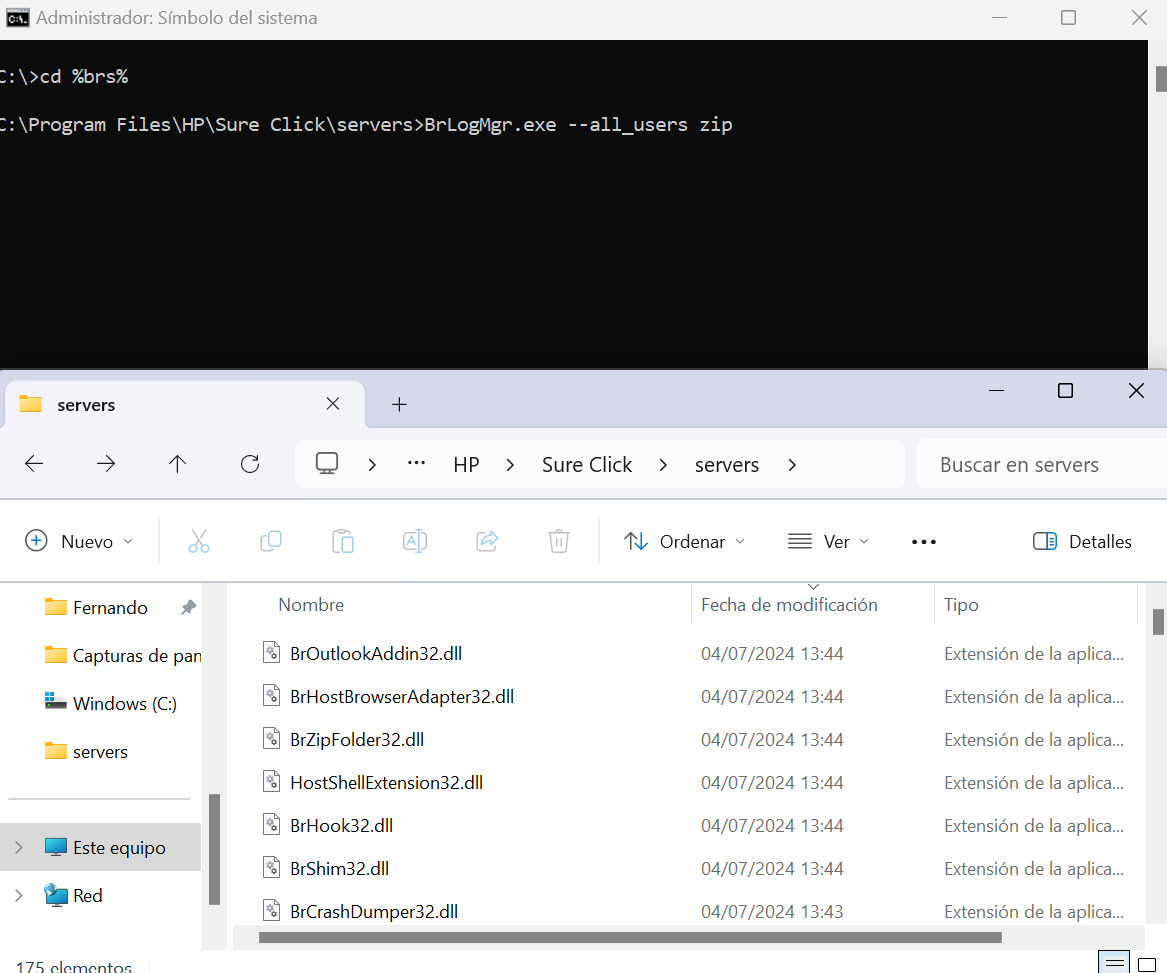Click the PC monitor icon in address bar

327,464
